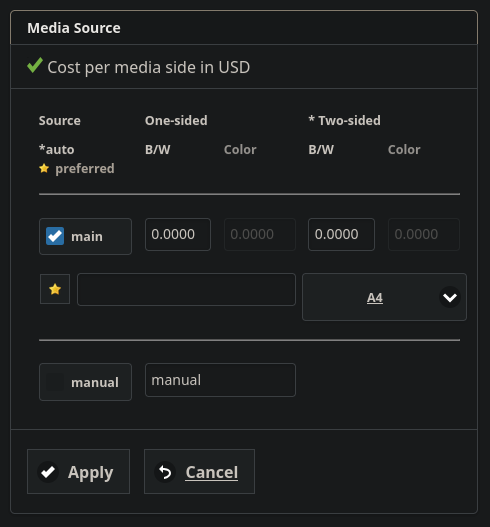
Task: Click the chevron arrow of A4 selector
Action: click(450, 297)
